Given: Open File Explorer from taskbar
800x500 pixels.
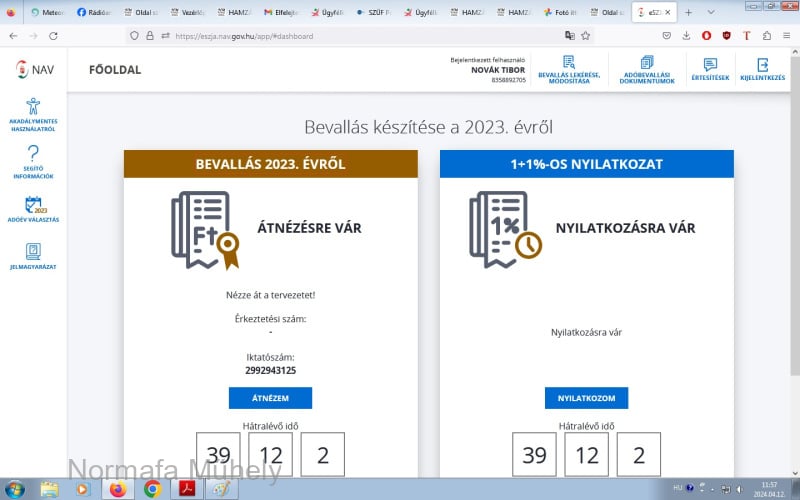Looking at the screenshot, I should tap(49, 489).
